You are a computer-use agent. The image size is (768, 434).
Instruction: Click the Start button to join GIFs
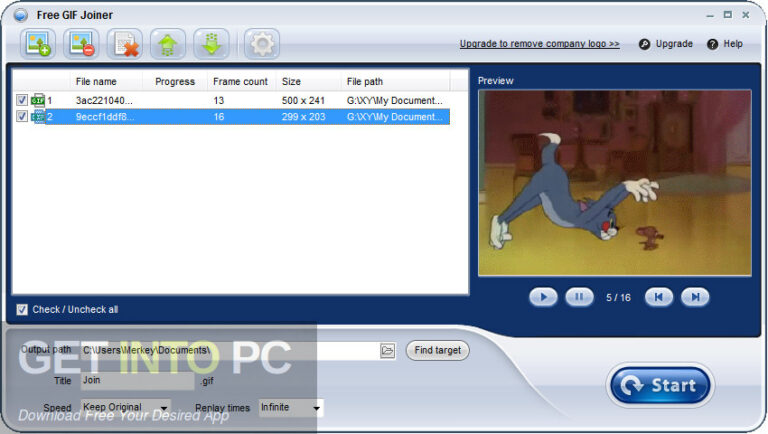point(660,386)
